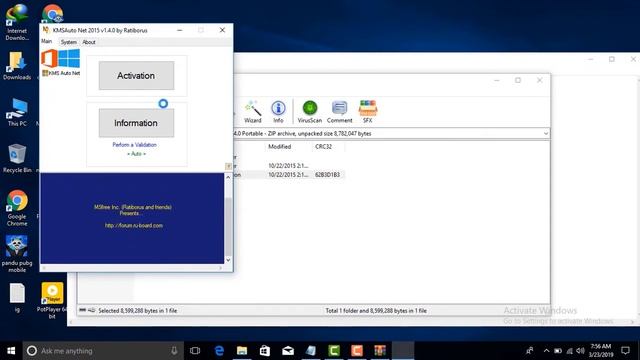Screen dimensions: 640x360
Task: Open the Store from the taskbar
Action: pos(265,351)
